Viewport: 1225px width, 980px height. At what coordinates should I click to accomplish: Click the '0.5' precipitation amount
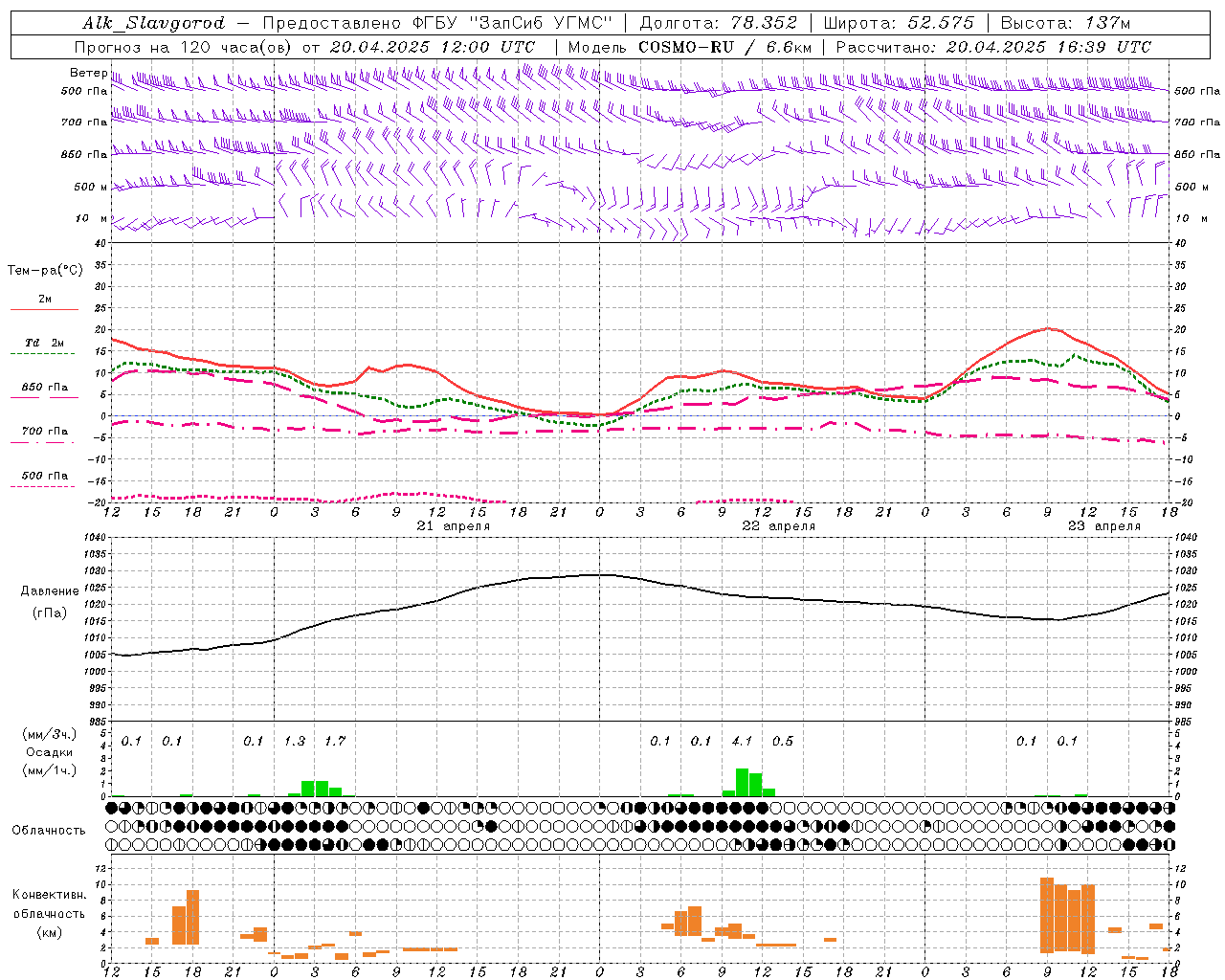[x=783, y=741]
